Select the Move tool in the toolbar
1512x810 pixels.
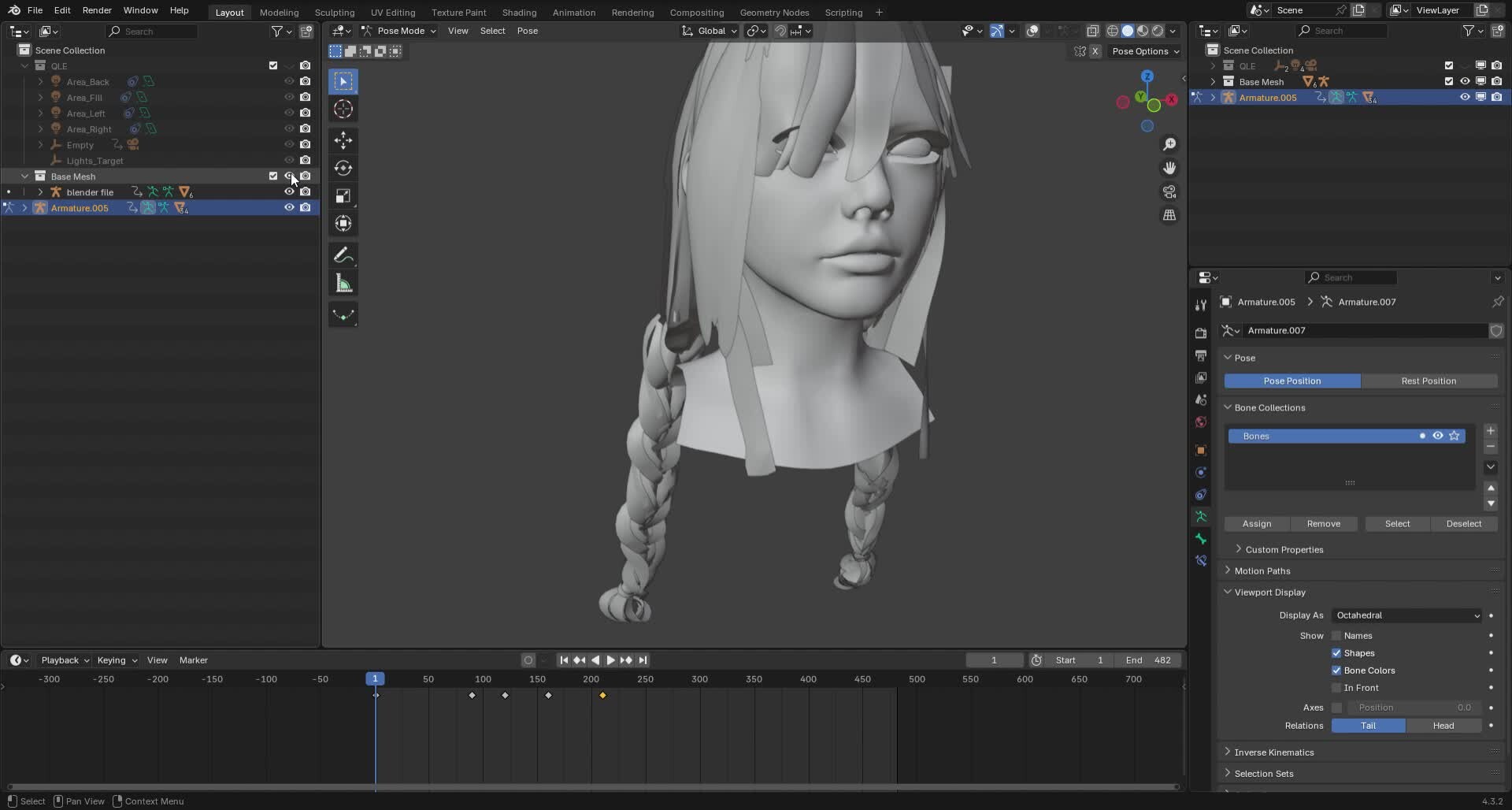[x=343, y=140]
